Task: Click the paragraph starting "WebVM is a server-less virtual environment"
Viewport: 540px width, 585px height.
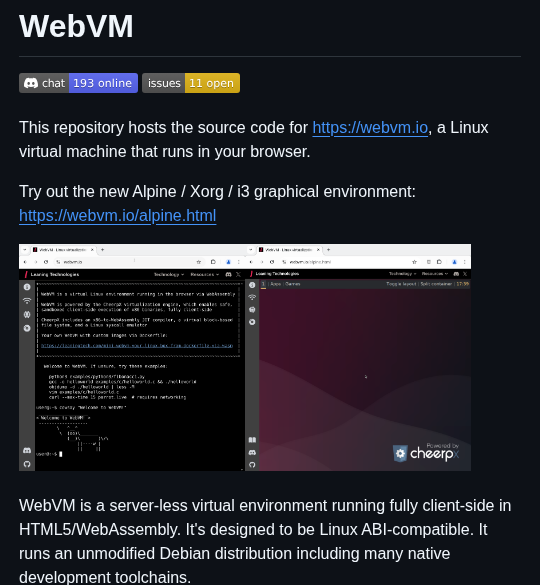Action: click(x=265, y=542)
